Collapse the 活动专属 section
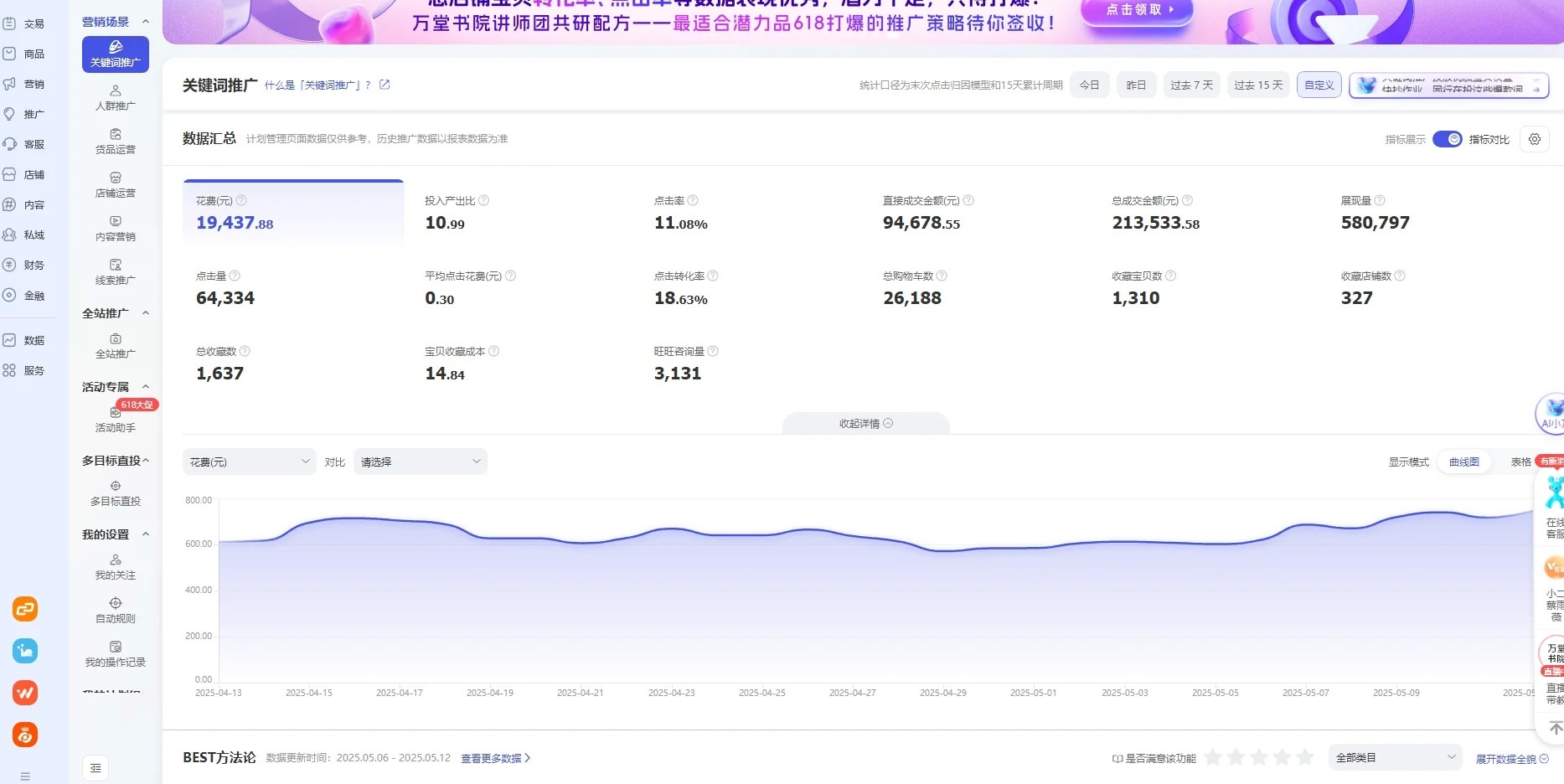This screenshot has height=784, width=1564. pos(146,387)
